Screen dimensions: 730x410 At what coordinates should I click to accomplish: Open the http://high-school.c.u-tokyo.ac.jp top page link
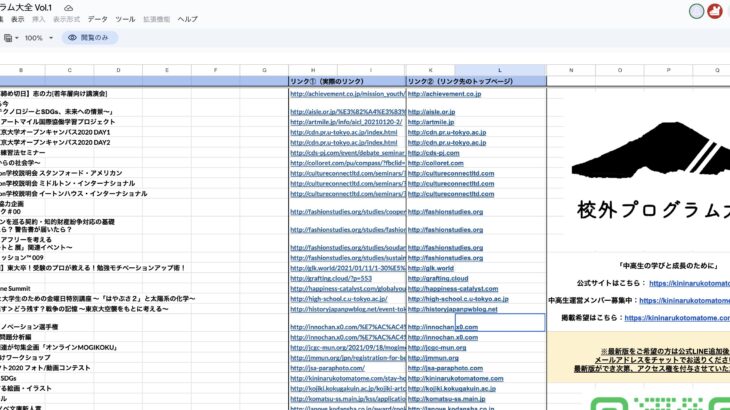point(458,299)
